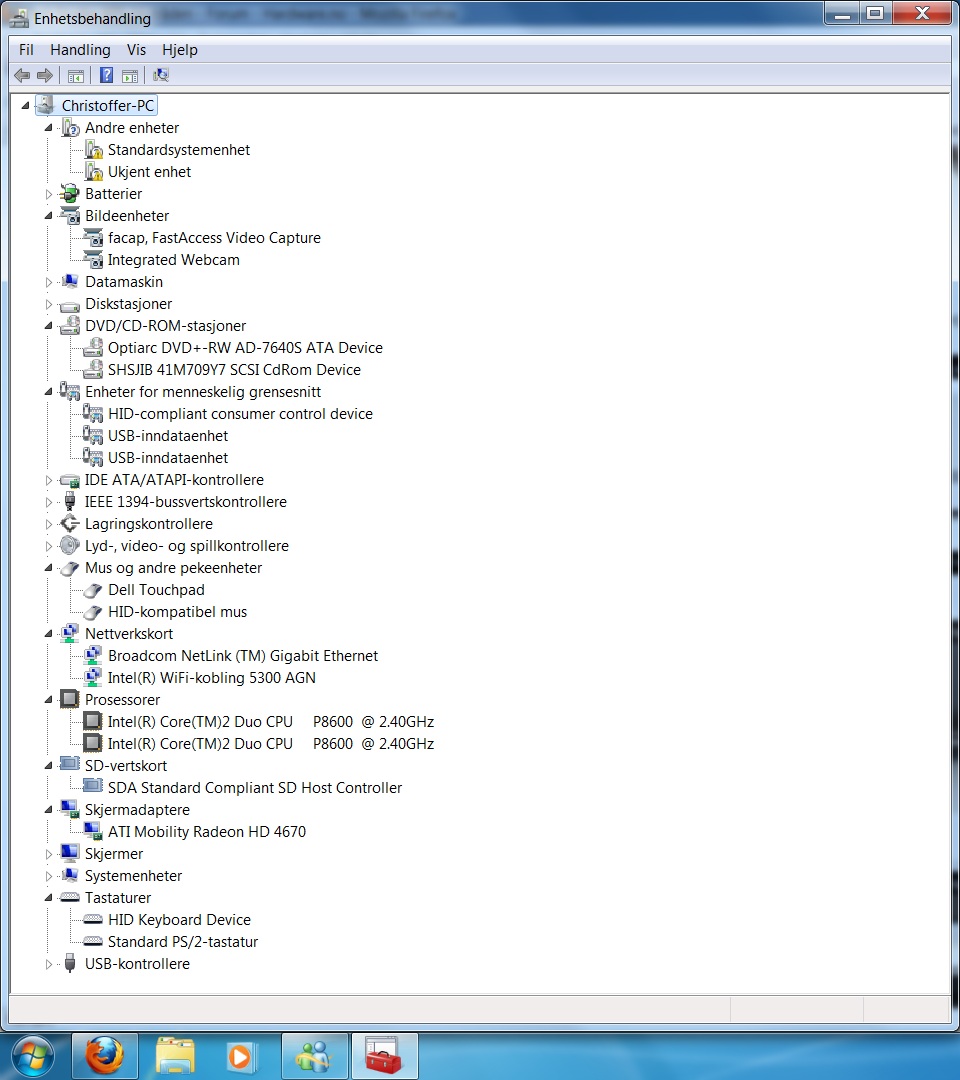
Task: Select the second Core 2 Duo P8600 entry
Action: 271,744
